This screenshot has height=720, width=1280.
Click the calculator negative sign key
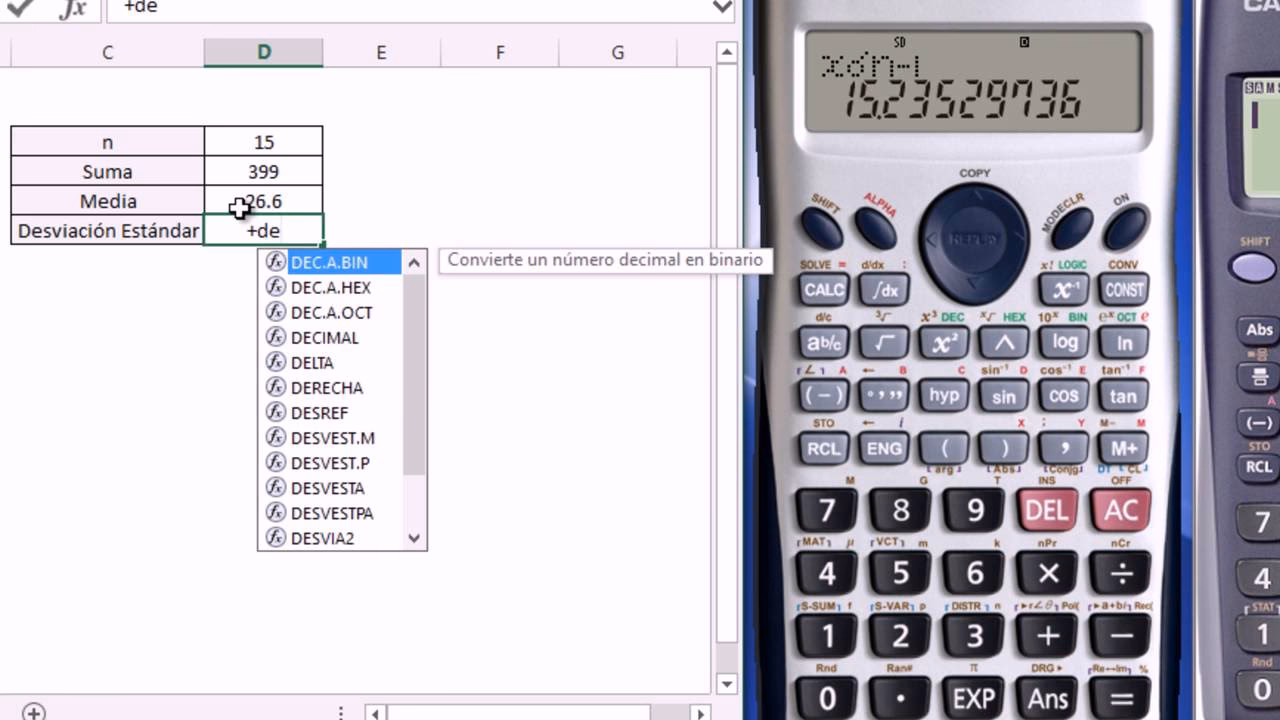[824, 396]
